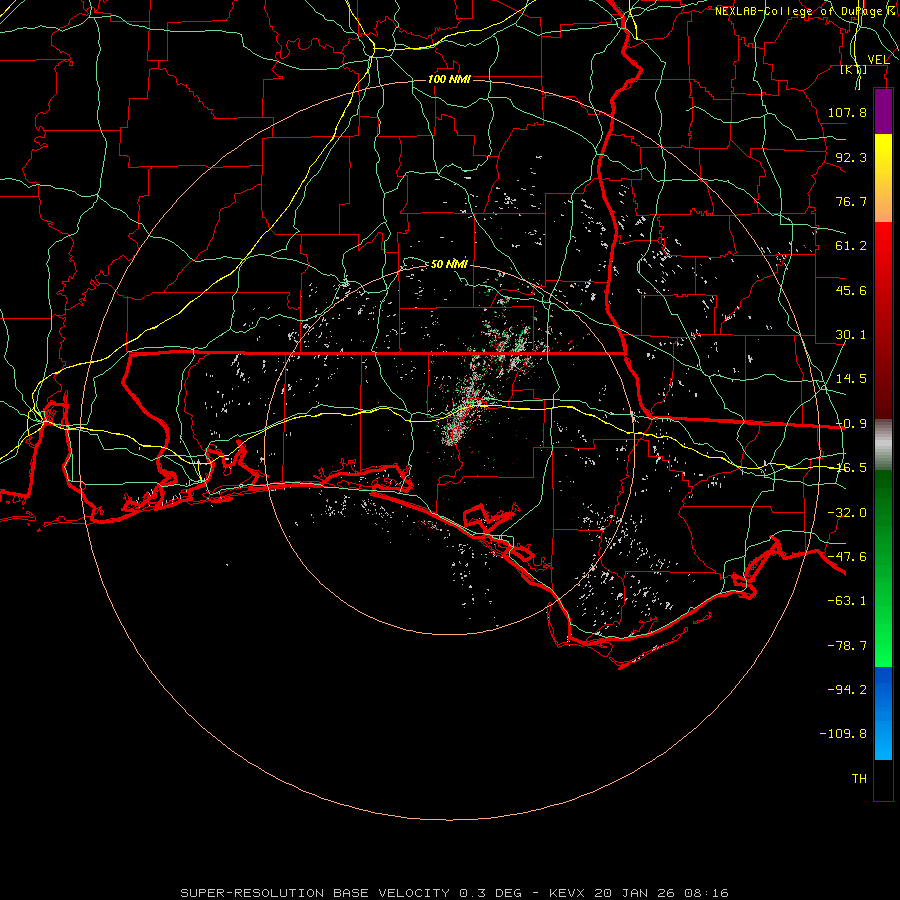Image resolution: width=900 pixels, height=900 pixels.
Task: Click the -47.6 velocity scale value
Action: (x=847, y=557)
